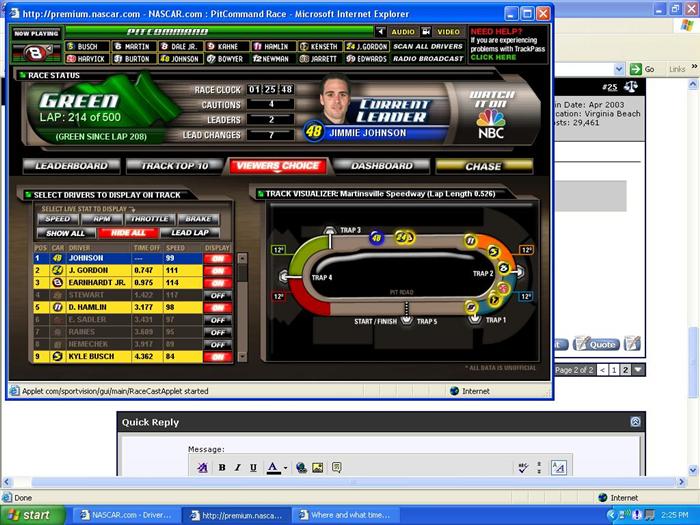The width and height of the screenshot is (700, 525).
Task: Adjust editor size with resize arrows
Action: point(539,467)
